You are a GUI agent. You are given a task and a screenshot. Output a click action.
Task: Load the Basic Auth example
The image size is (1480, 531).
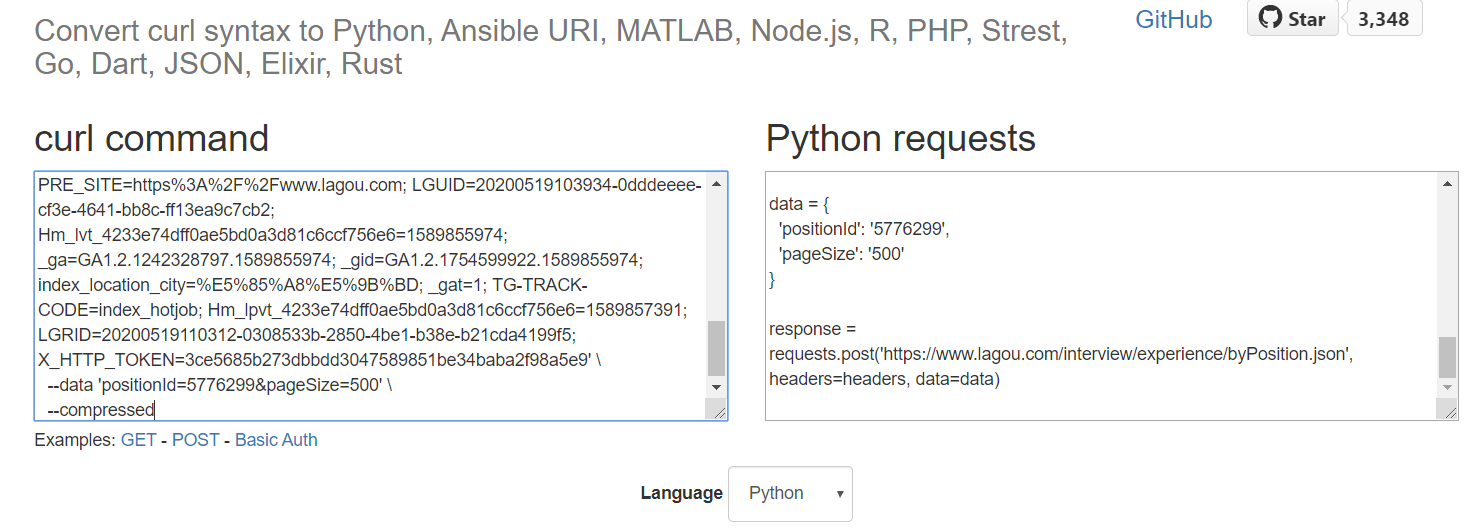click(x=276, y=440)
